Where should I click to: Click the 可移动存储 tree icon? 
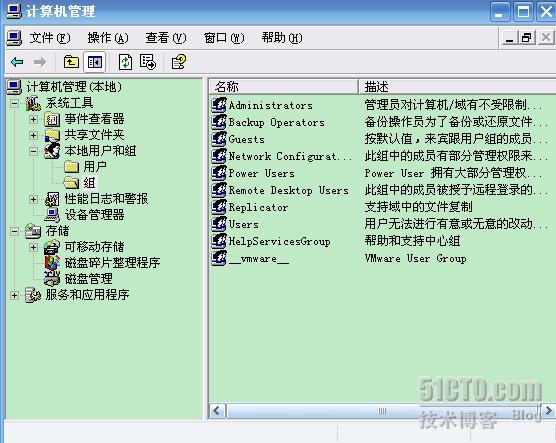coord(52,247)
